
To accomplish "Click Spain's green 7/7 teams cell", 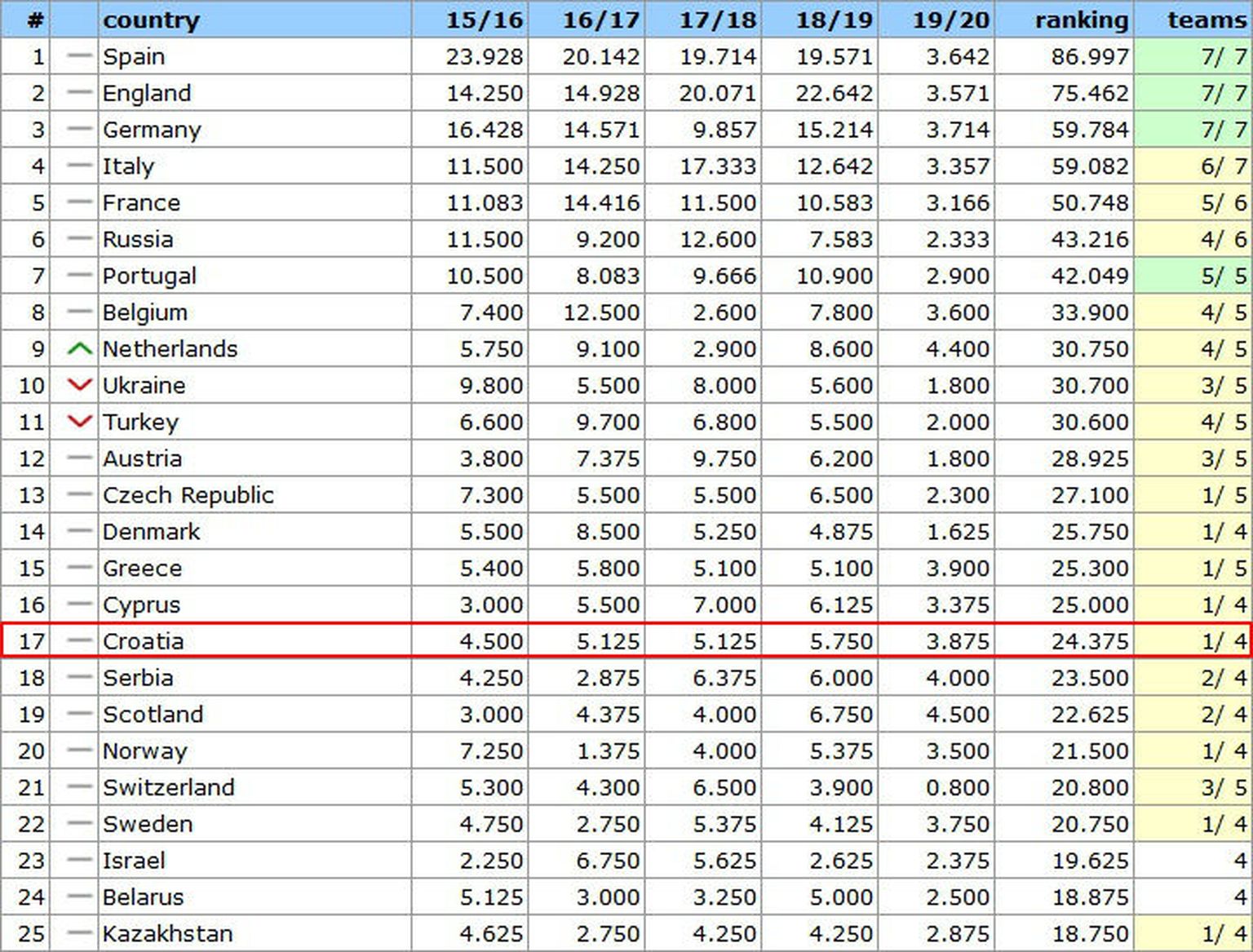I will [x=1193, y=56].
